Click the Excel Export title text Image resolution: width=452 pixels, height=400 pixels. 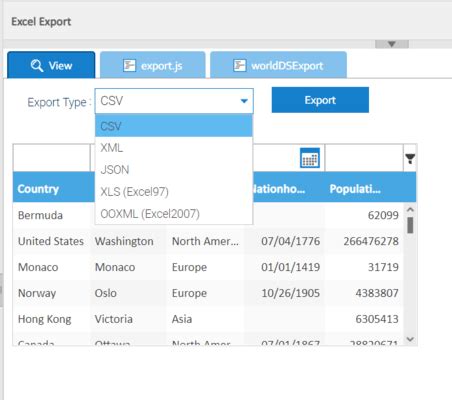41,22
